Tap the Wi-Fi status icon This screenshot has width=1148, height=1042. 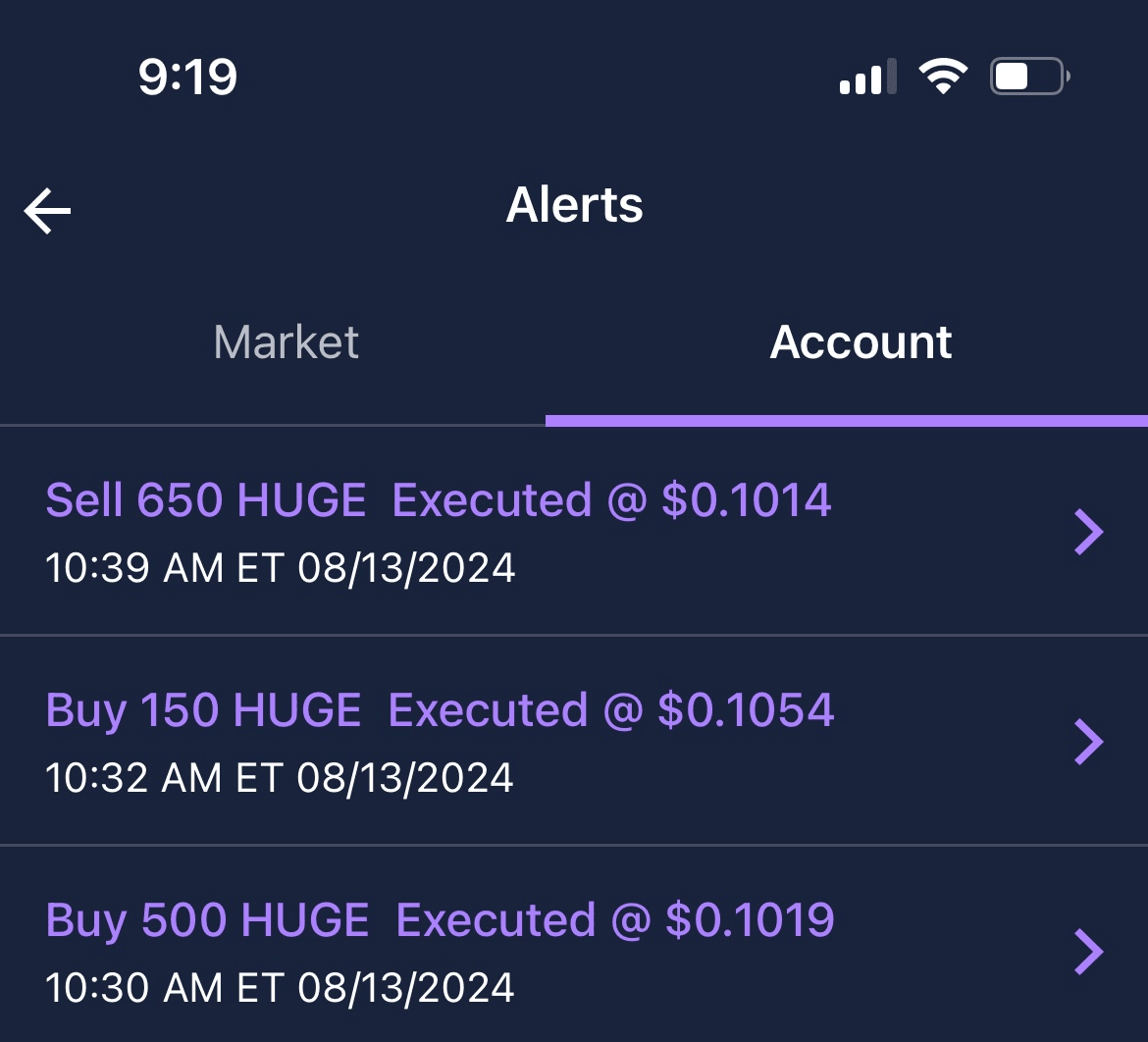click(943, 77)
